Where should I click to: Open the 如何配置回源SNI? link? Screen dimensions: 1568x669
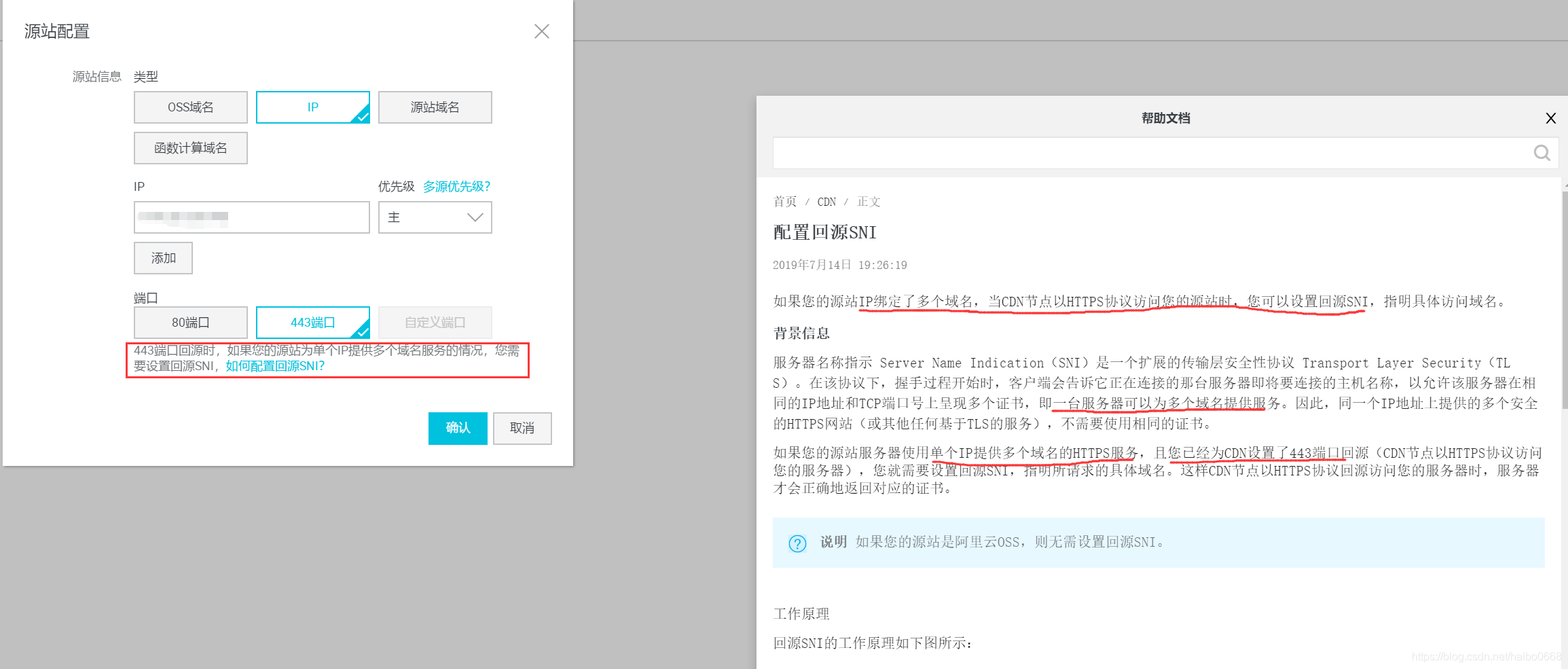[x=274, y=365]
